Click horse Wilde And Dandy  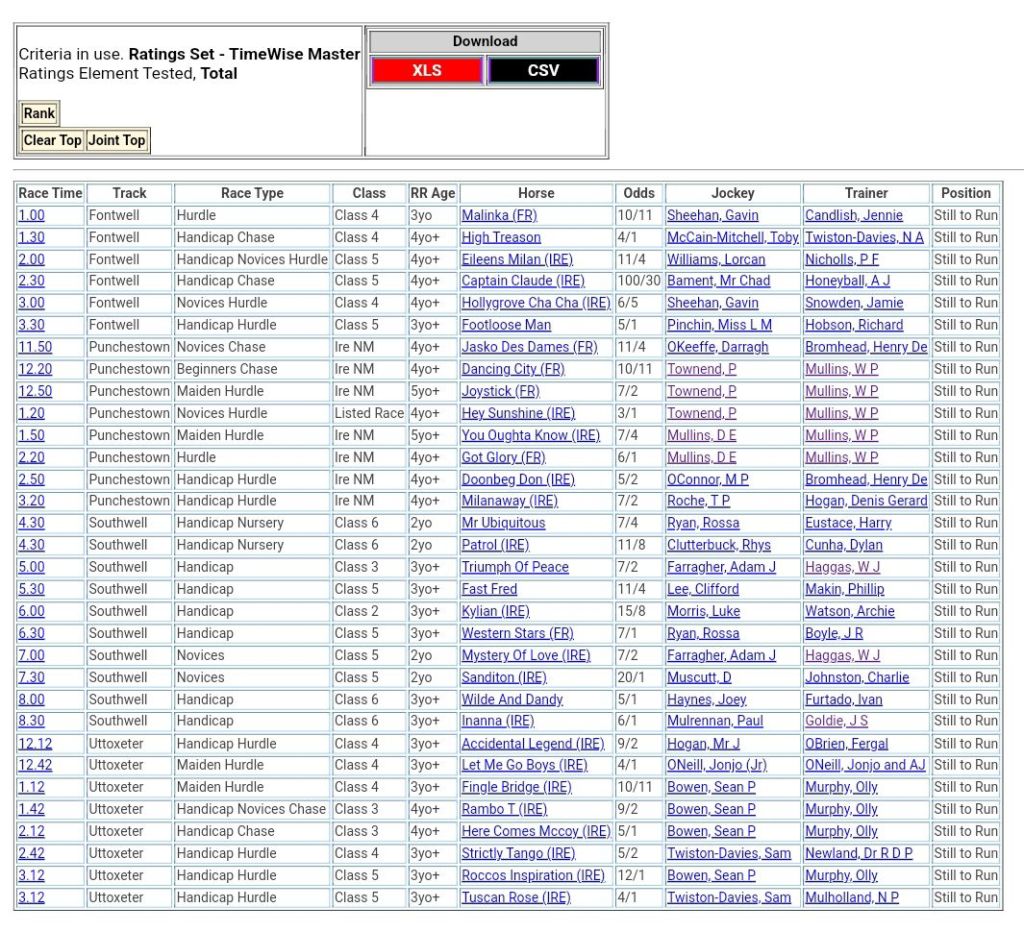click(511, 700)
